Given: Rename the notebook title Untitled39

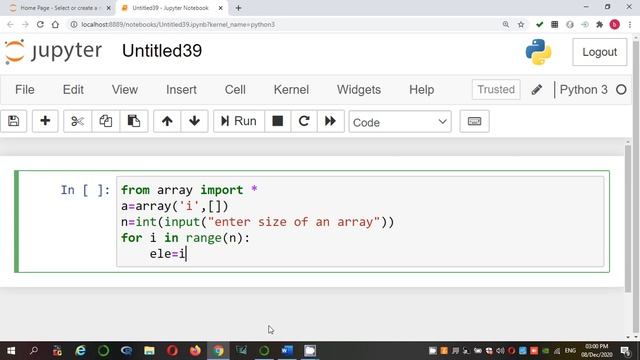Looking at the screenshot, I should click(162, 51).
